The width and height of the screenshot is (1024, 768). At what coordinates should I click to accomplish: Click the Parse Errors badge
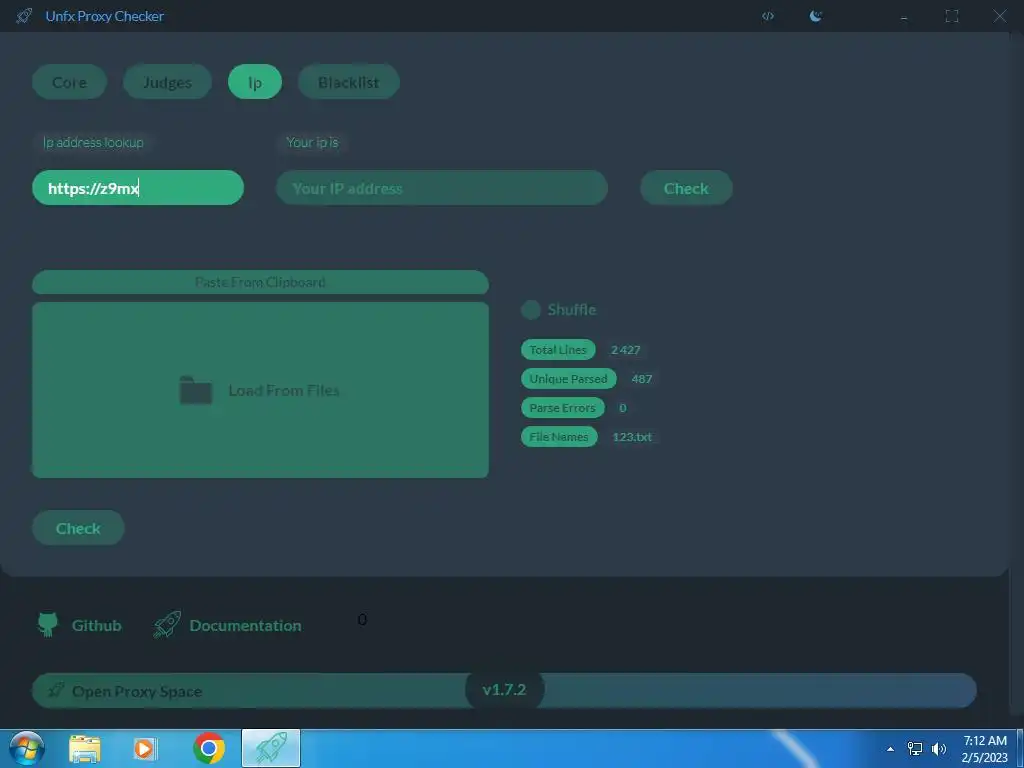pyautogui.click(x=562, y=408)
